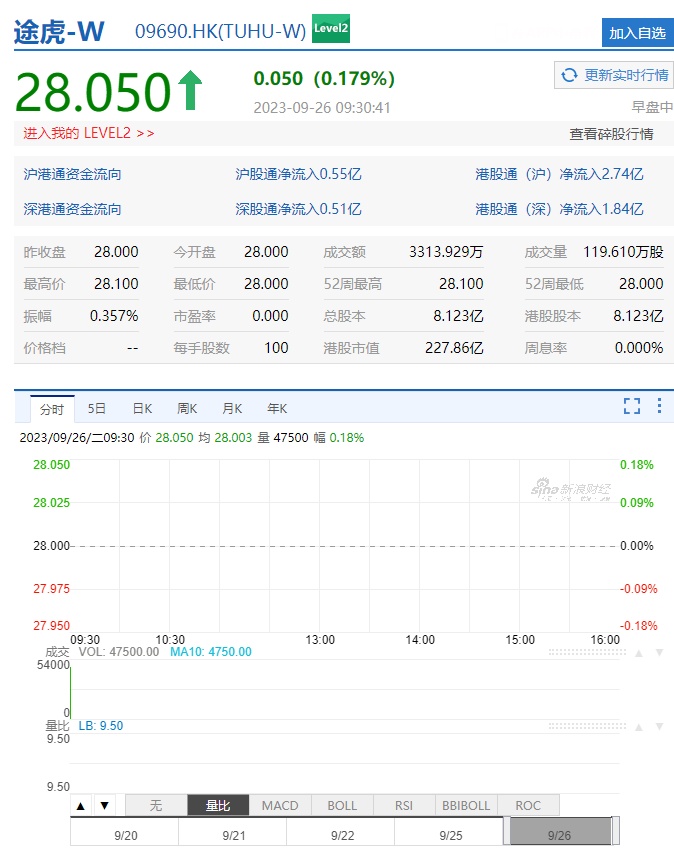The height and width of the screenshot is (860, 674).
Task: Click stock code 09690.HK(TUHU-W)
Action: [x=220, y=31]
